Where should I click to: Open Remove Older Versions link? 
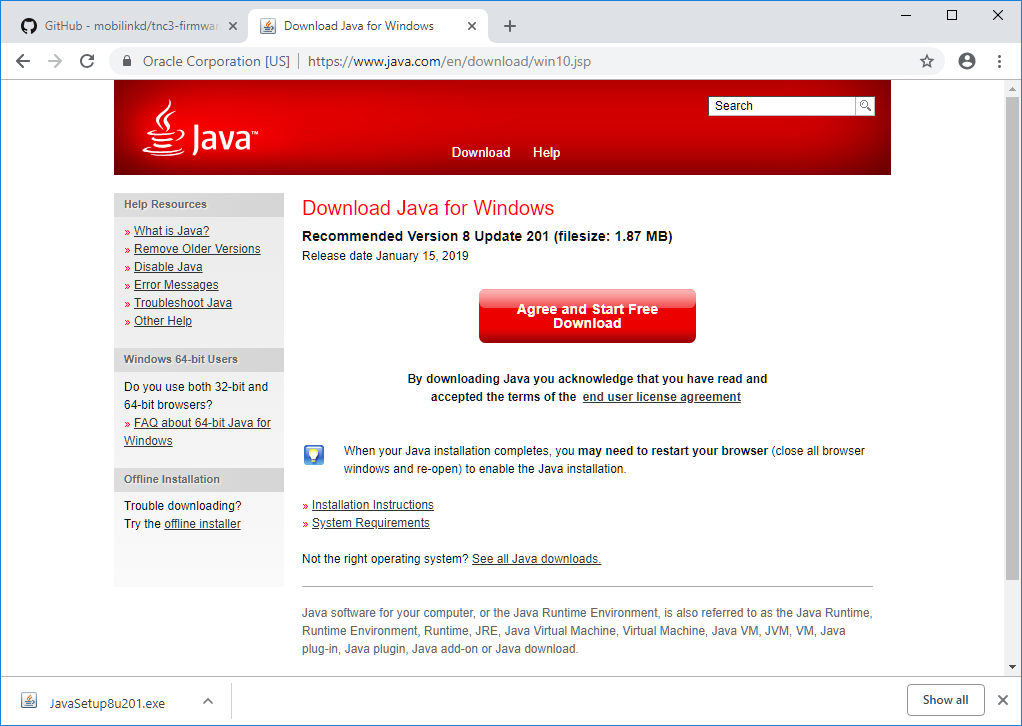197,249
